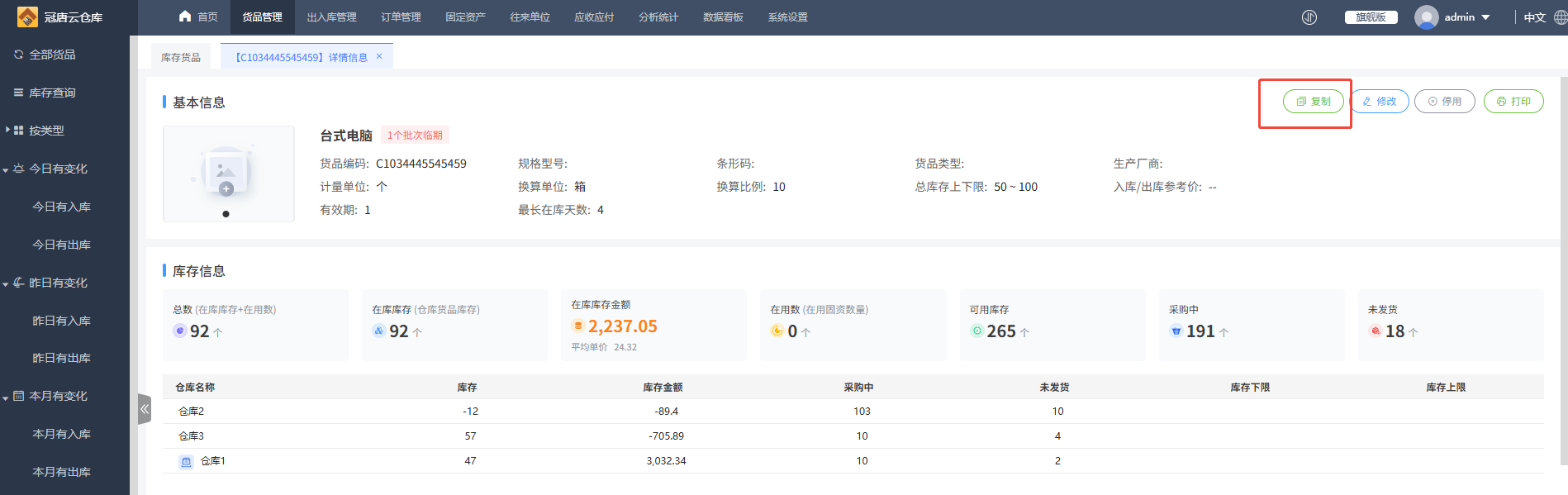This screenshot has width=1568, height=495.
Task: Click the product image placeholder to add photo
Action: point(226,174)
